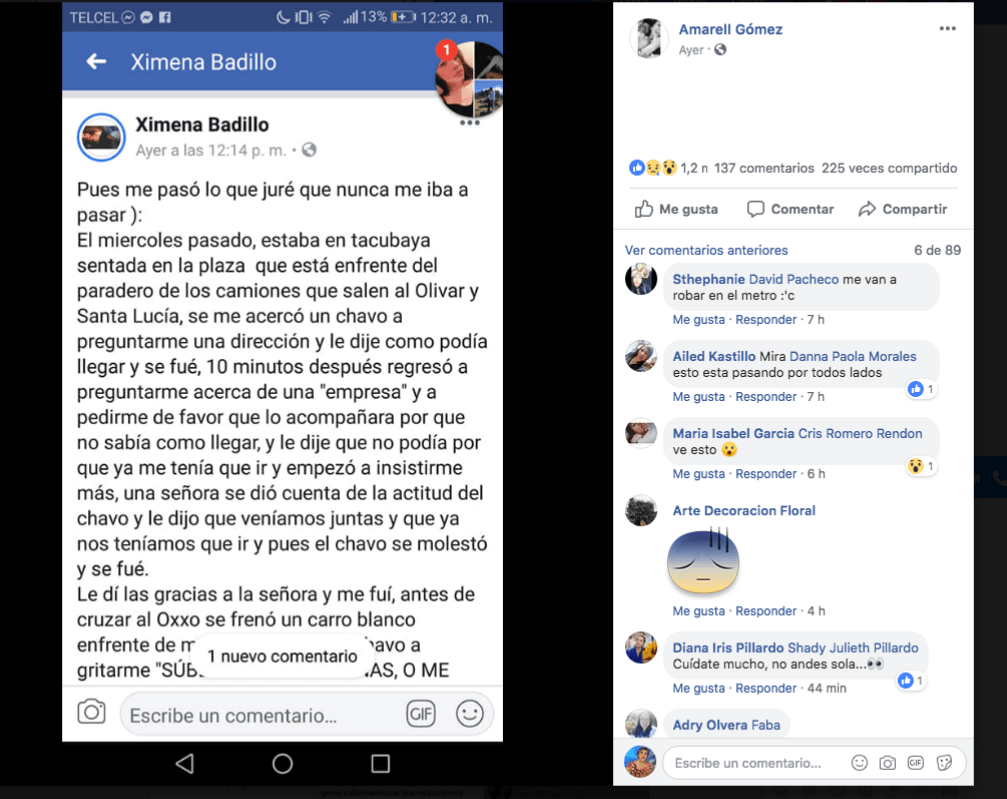Screen dimensions: 1007x799
Task: Like Sthephanie David Pacheco's comment
Action: (x=698, y=319)
